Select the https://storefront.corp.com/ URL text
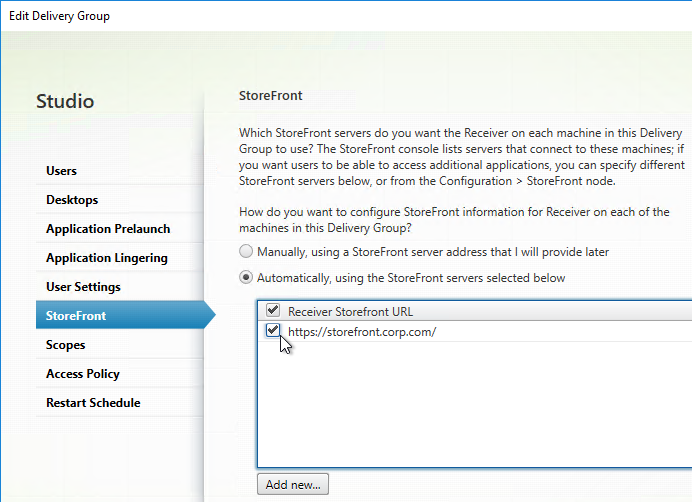The height and width of the screenshot is (502, 692). (362, 332)
